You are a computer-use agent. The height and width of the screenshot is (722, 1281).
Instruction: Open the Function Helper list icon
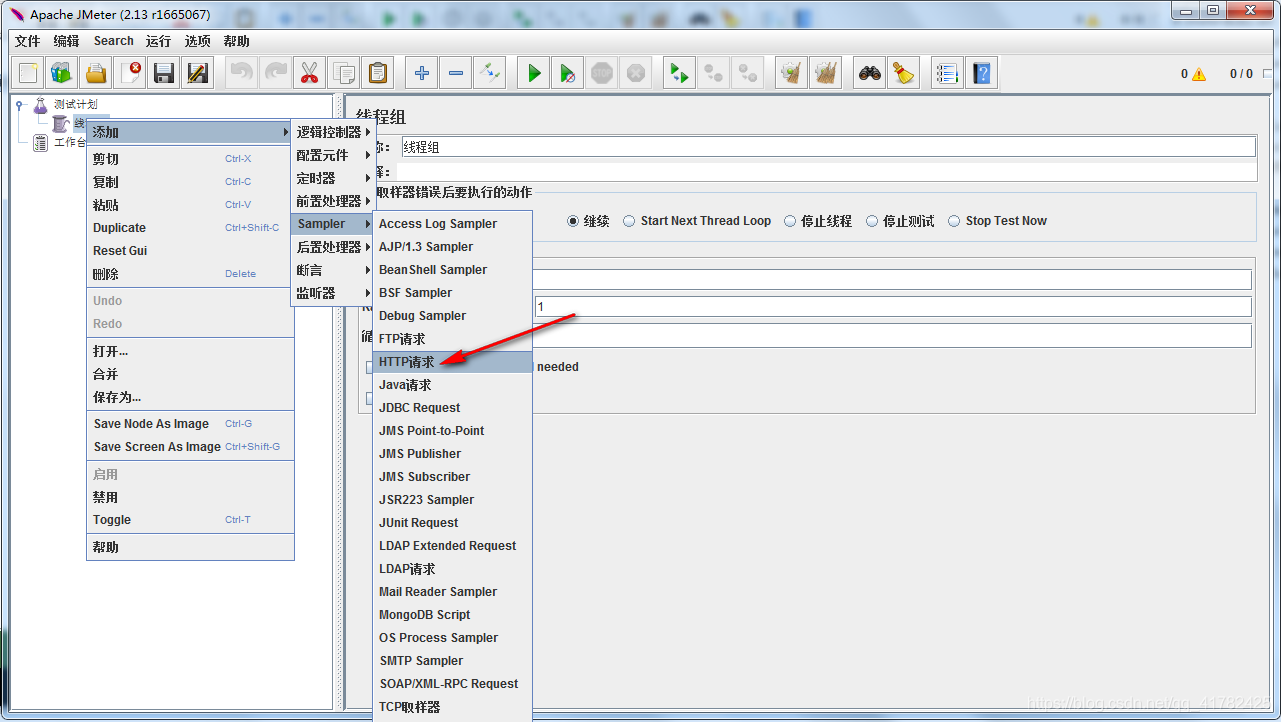948,73
